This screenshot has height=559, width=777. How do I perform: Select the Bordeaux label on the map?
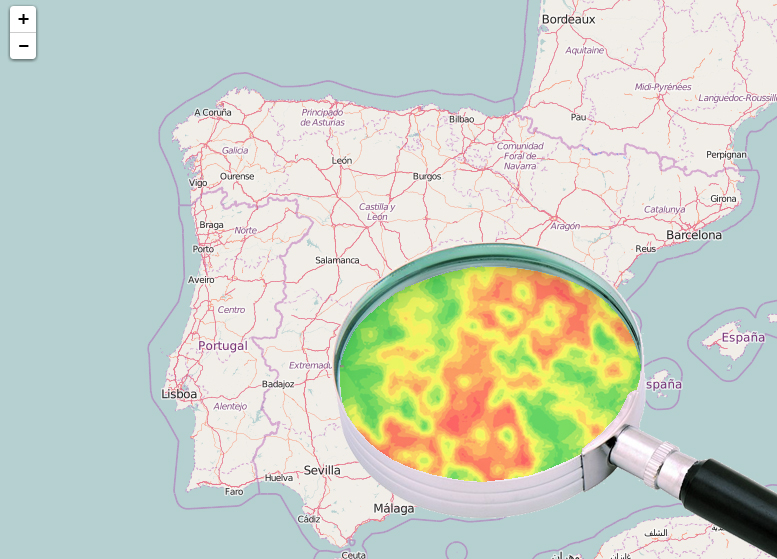568,19
